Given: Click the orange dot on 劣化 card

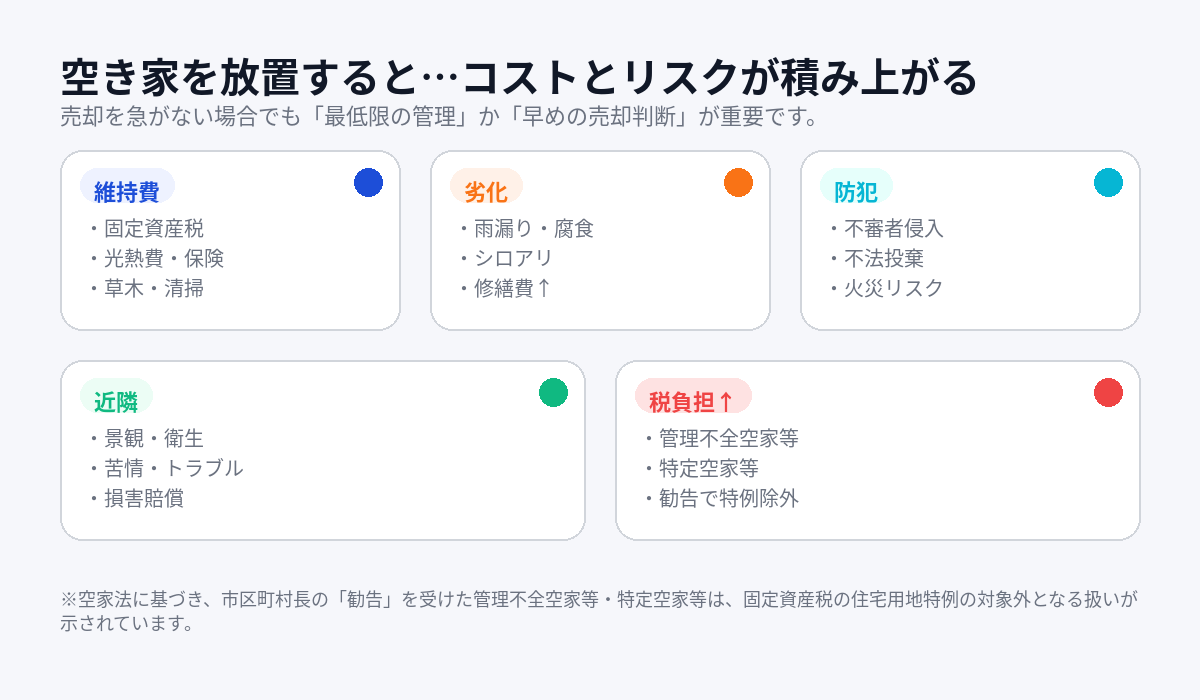Looking at the screenshot, I should coord(738,183).
